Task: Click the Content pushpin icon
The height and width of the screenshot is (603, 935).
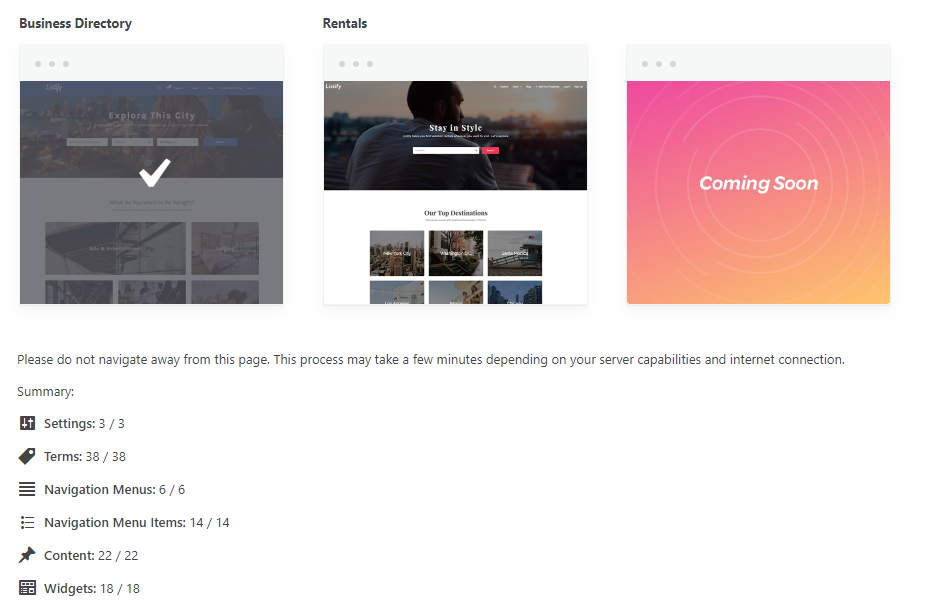Action: pyautogui.click(x=27, y=555)
